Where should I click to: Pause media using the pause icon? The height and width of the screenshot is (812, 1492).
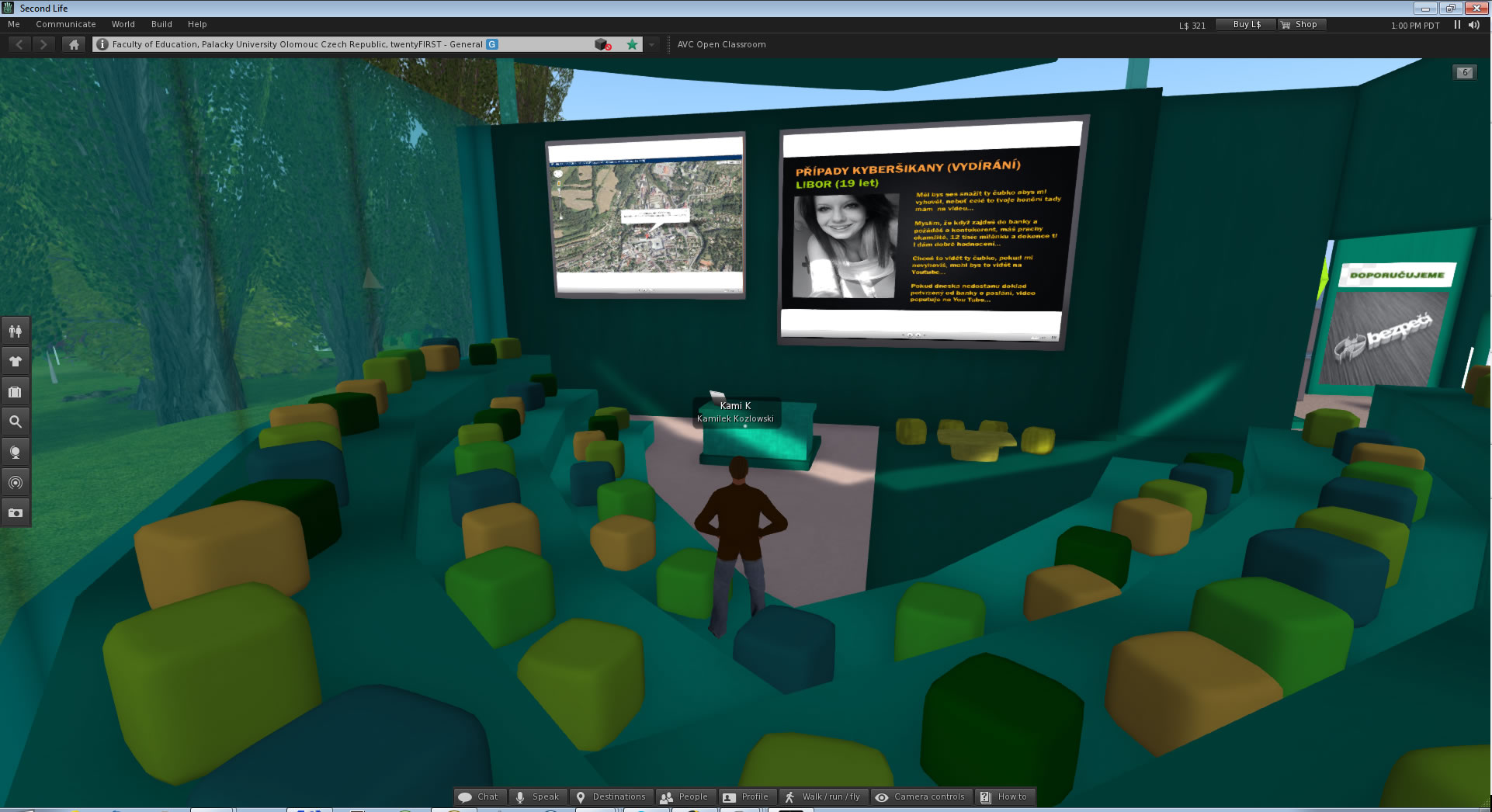1457,25
